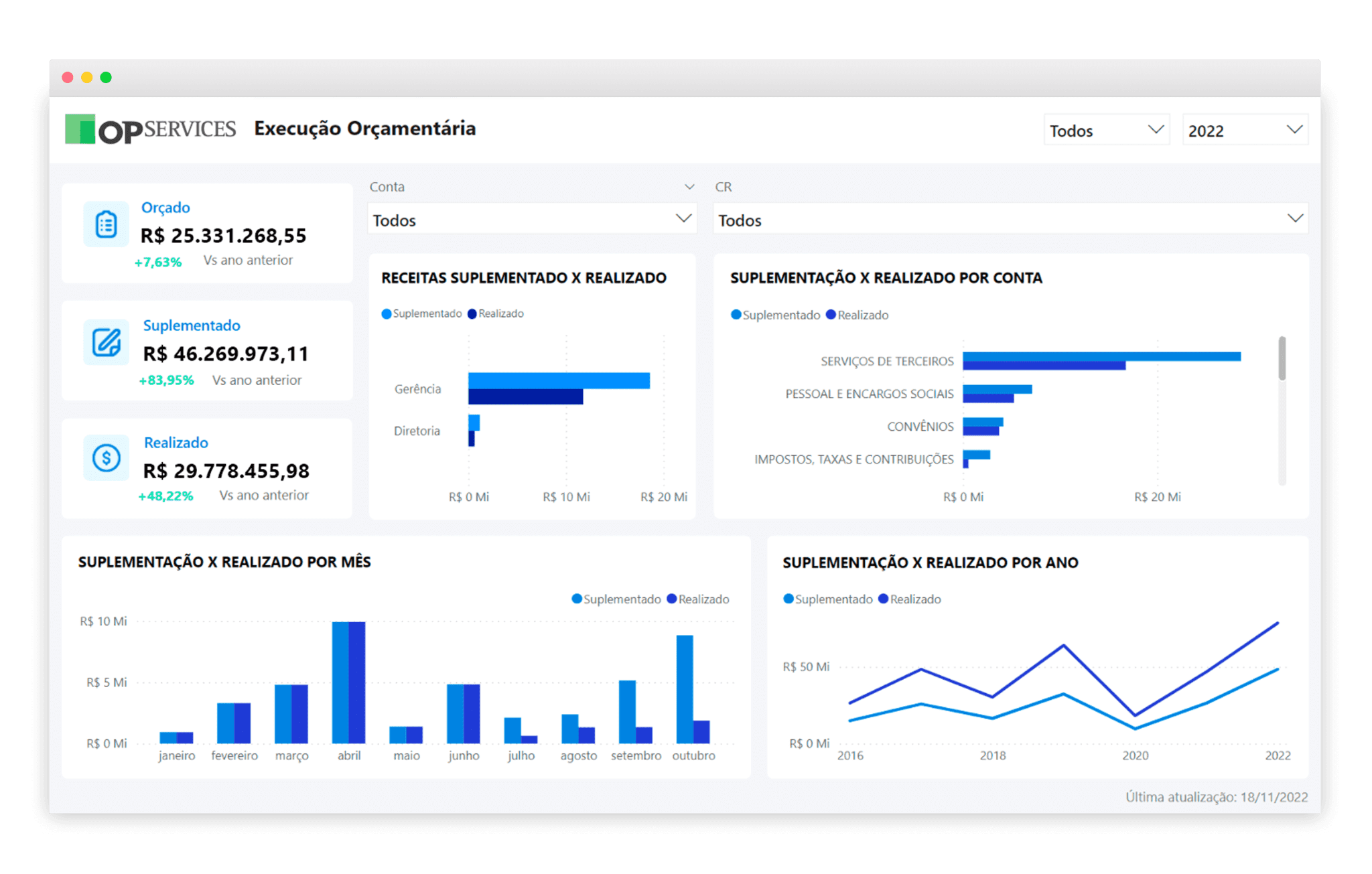Open the CR dropdown showing Todos
1372x874 pixels.
coord(1010,219)
